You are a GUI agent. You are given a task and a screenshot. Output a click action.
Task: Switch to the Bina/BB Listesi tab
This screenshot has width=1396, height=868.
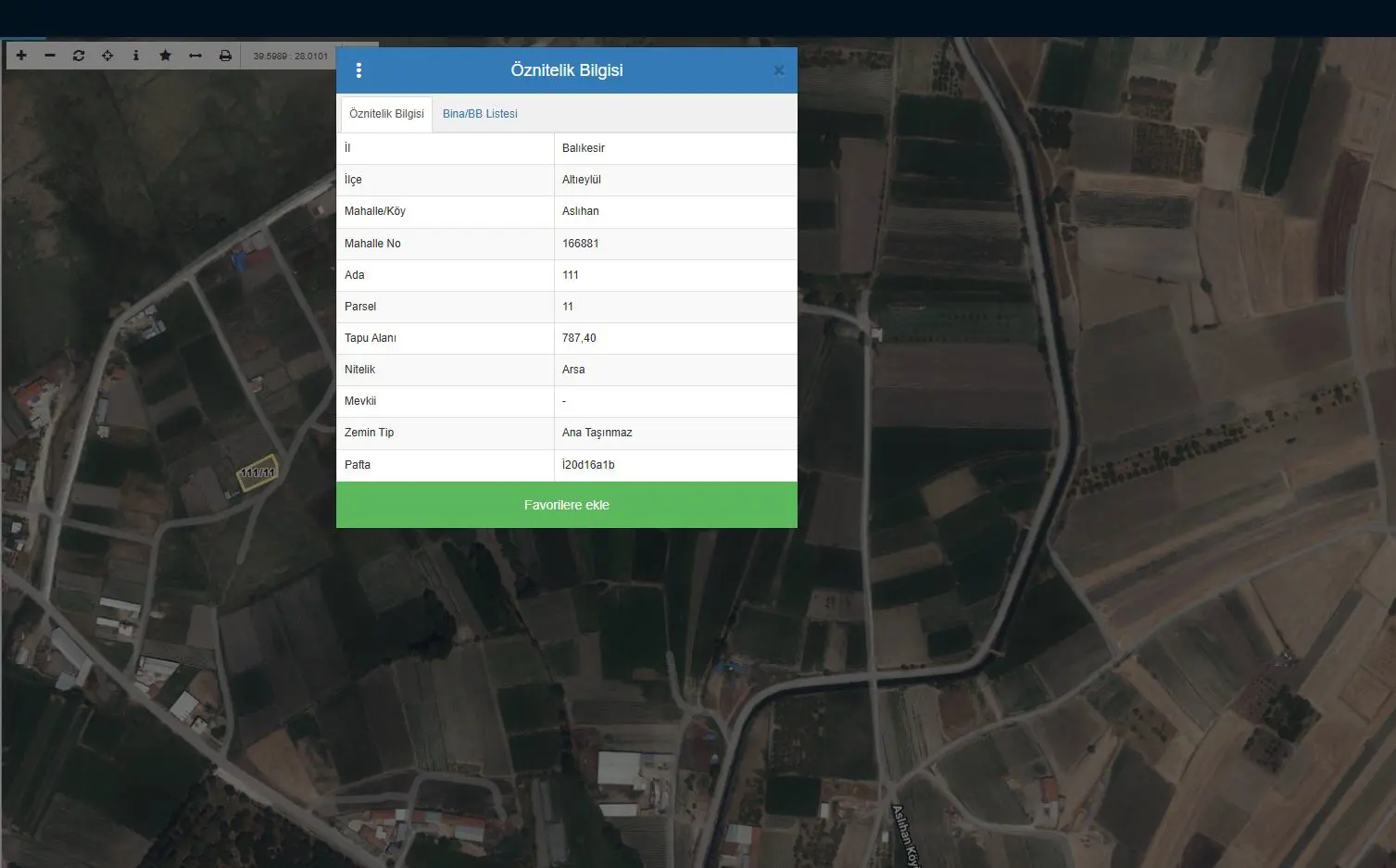[480, 114]
